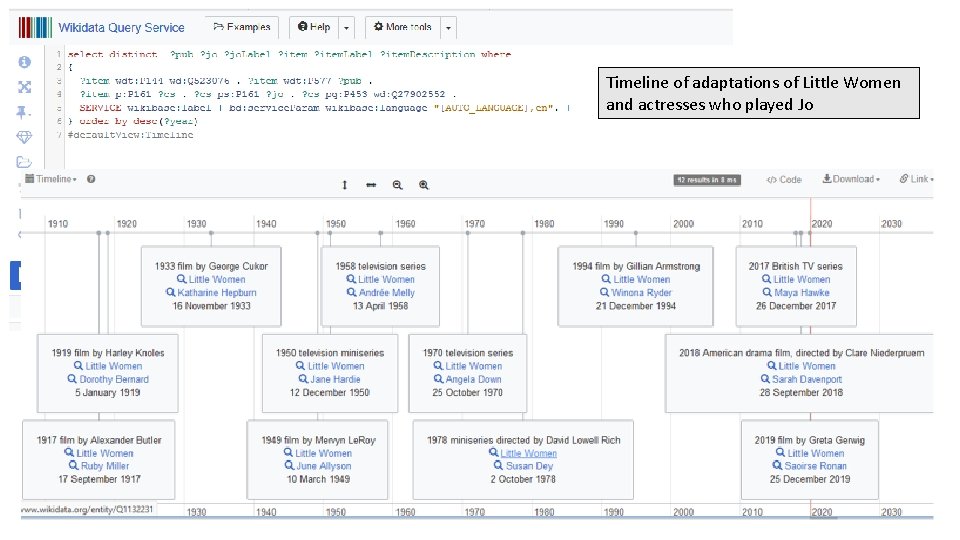This screenshot has width=960, height=540.
Task: Click magnifier icon beside Winona Ryder
Action: point(604,293)
